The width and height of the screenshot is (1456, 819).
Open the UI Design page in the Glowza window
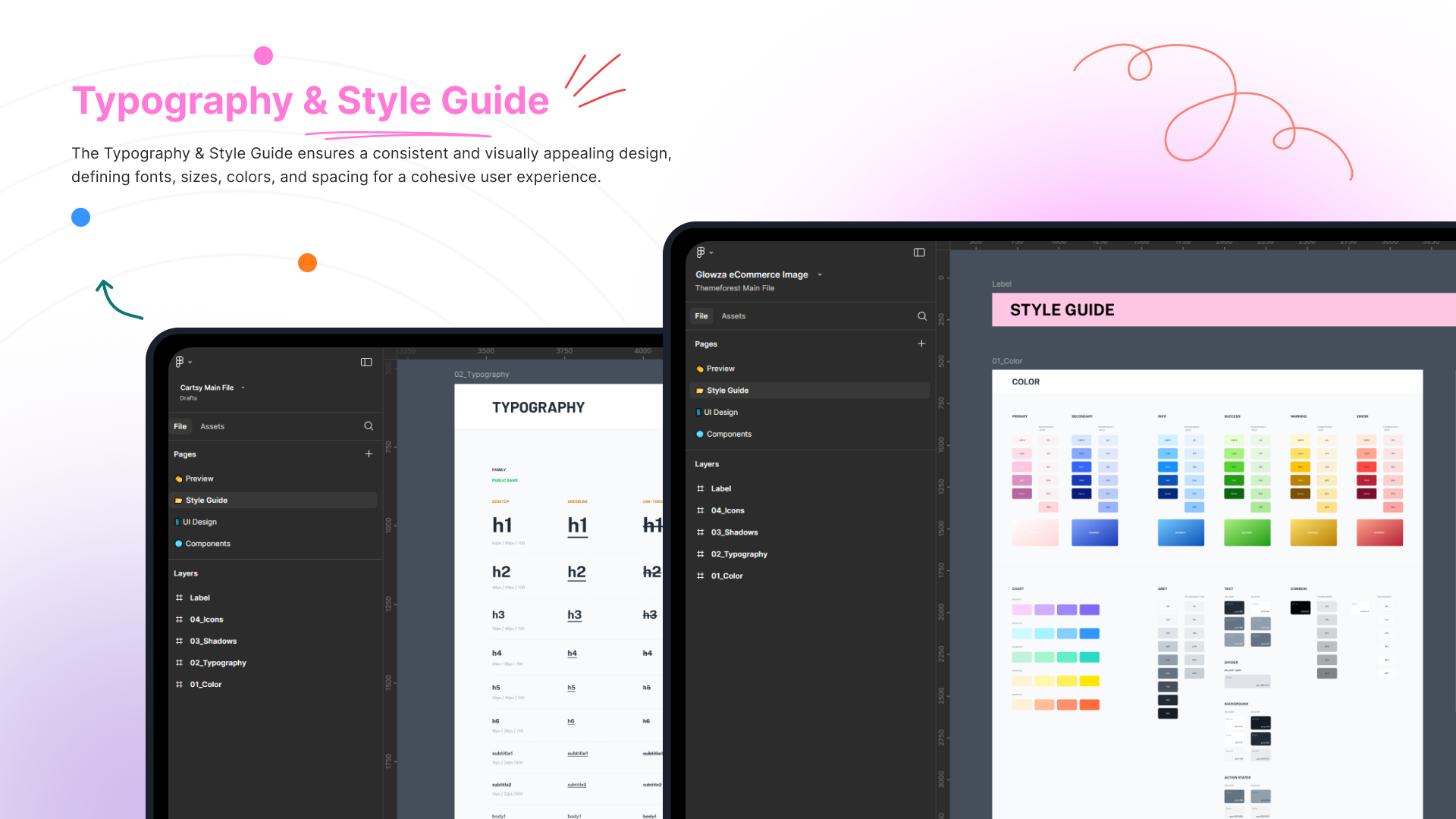722,412
